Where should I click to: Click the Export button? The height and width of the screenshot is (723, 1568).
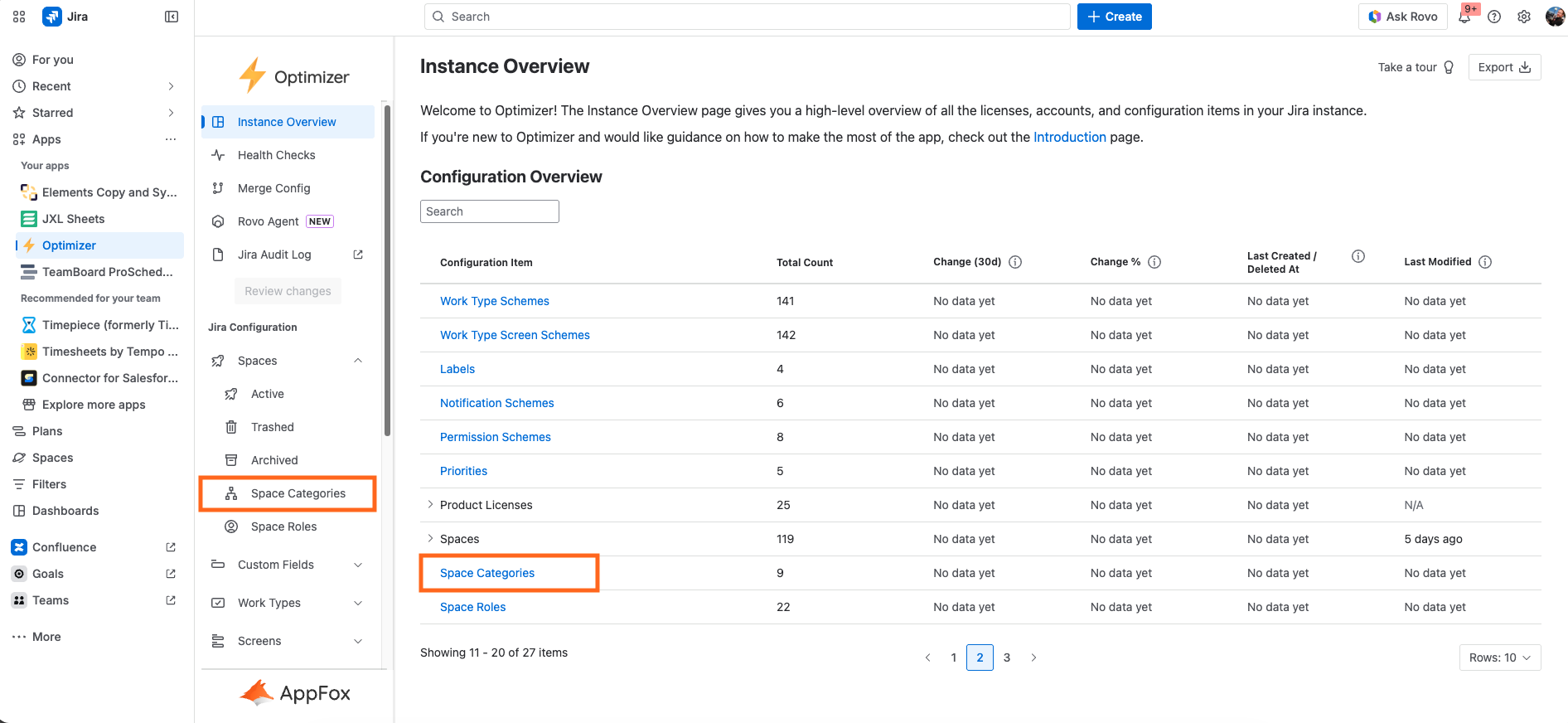pyautogui.click(x=1503, y=67)
